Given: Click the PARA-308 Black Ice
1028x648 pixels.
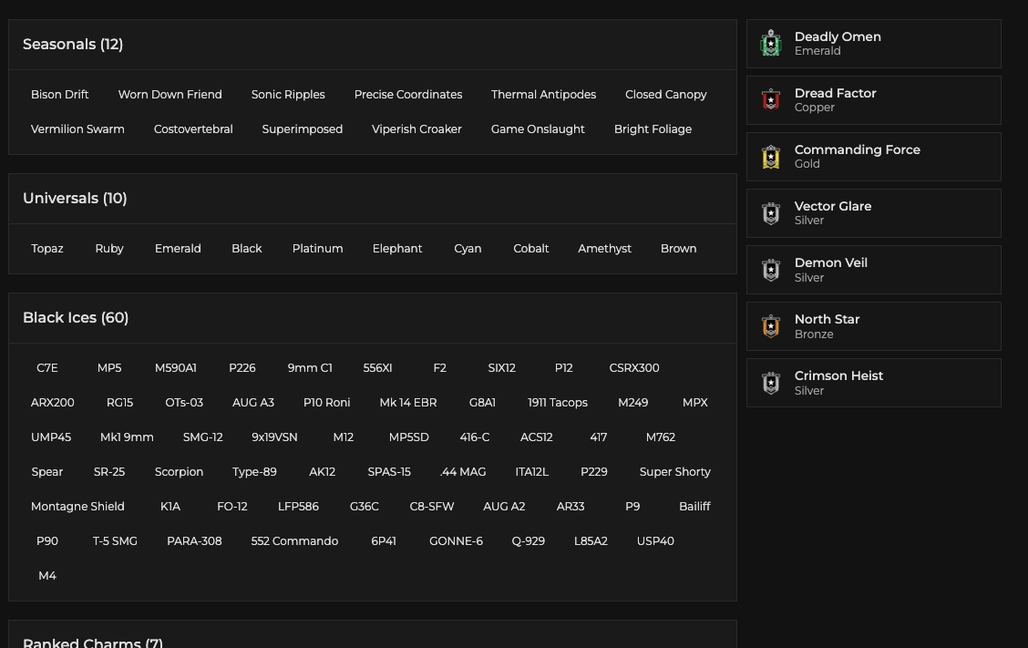Looking at the screenshot, I should pos(194,542).
